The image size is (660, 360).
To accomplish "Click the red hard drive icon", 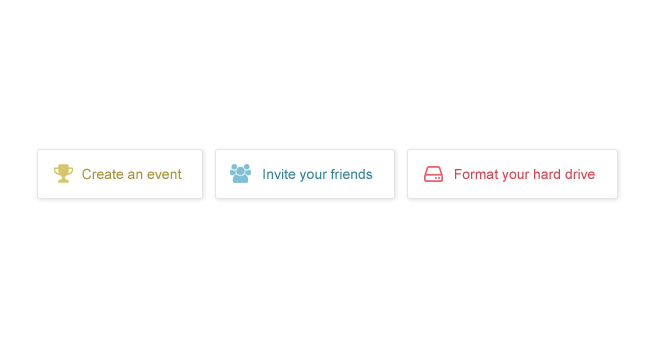I will click(x=433, y=174).
